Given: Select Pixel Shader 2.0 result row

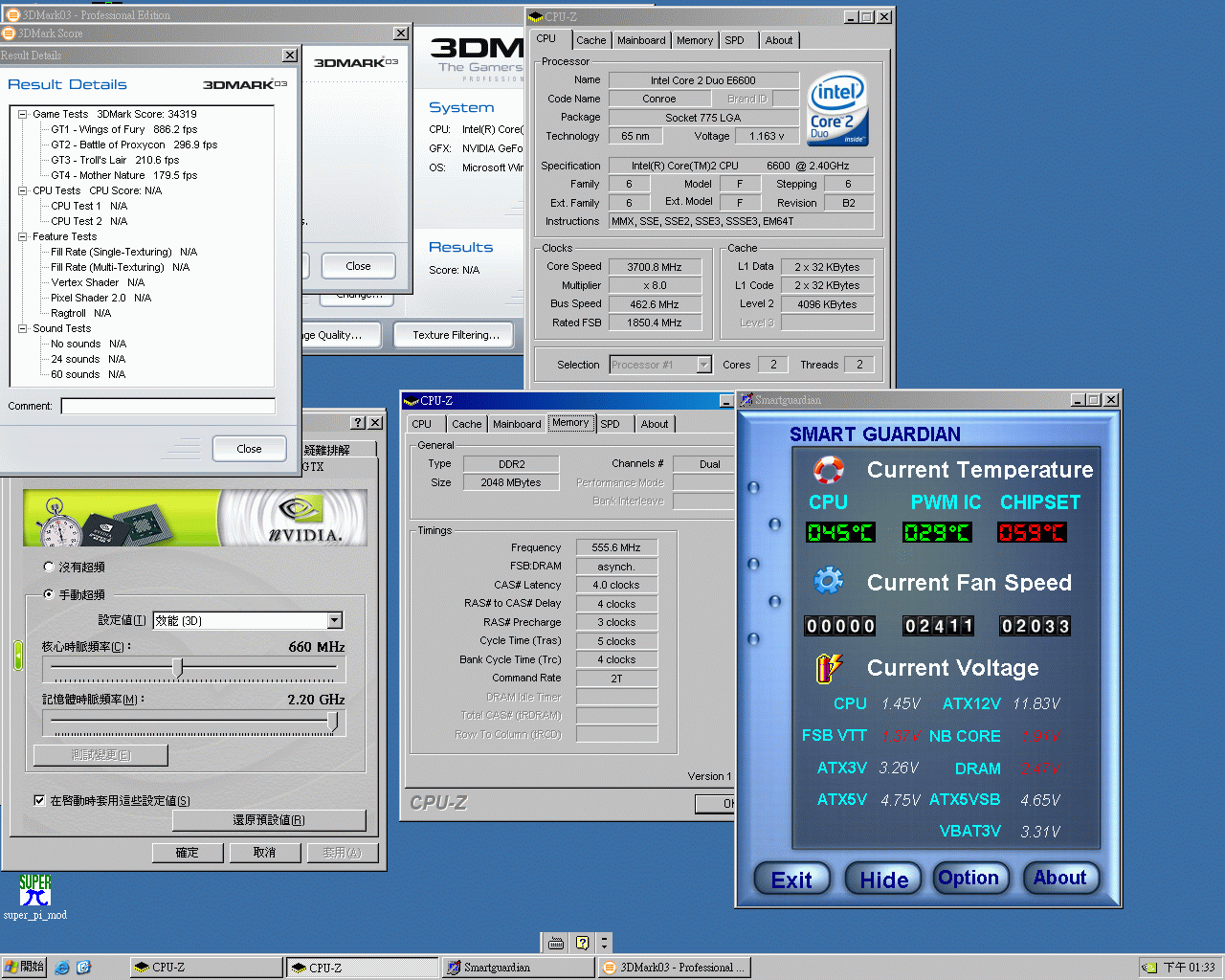Looking at the screenshot, I should (x=100, y=298).
